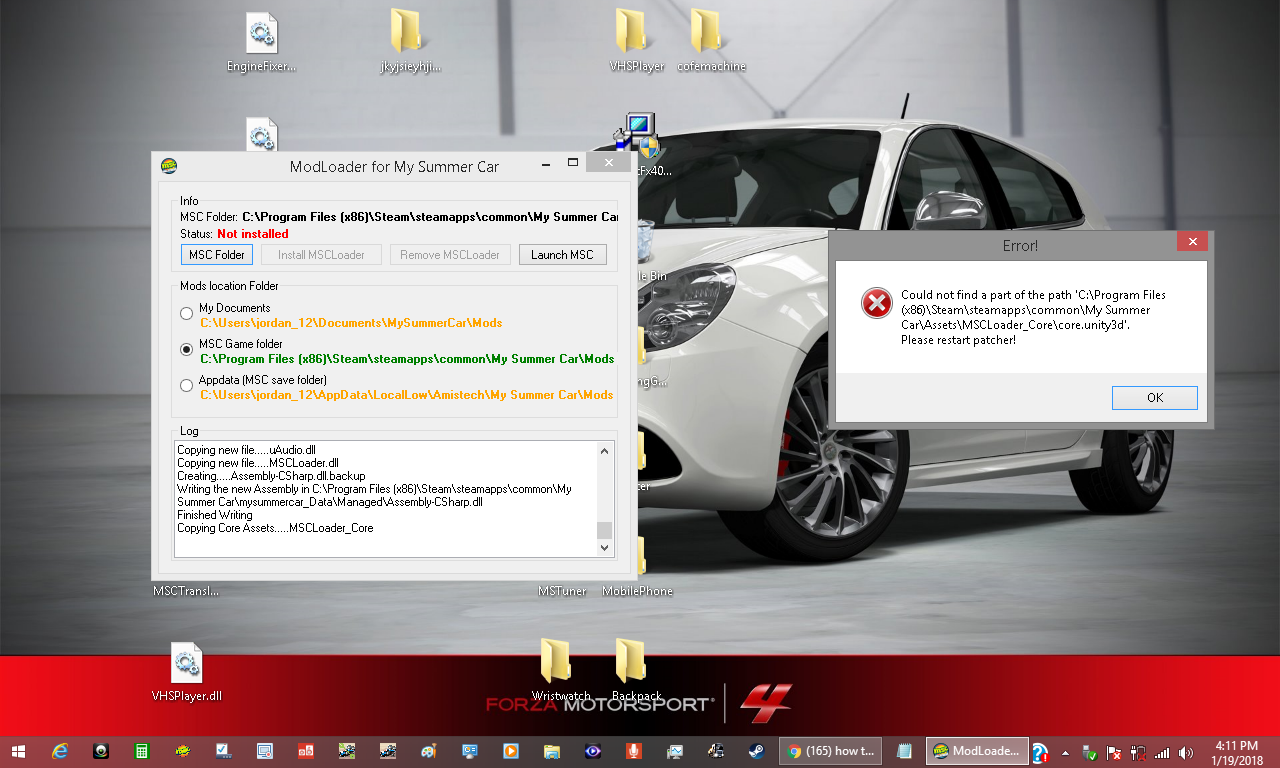
Task: Select MSC Game folder mods location
Action: pyautogui.click(x=187, y=350)
